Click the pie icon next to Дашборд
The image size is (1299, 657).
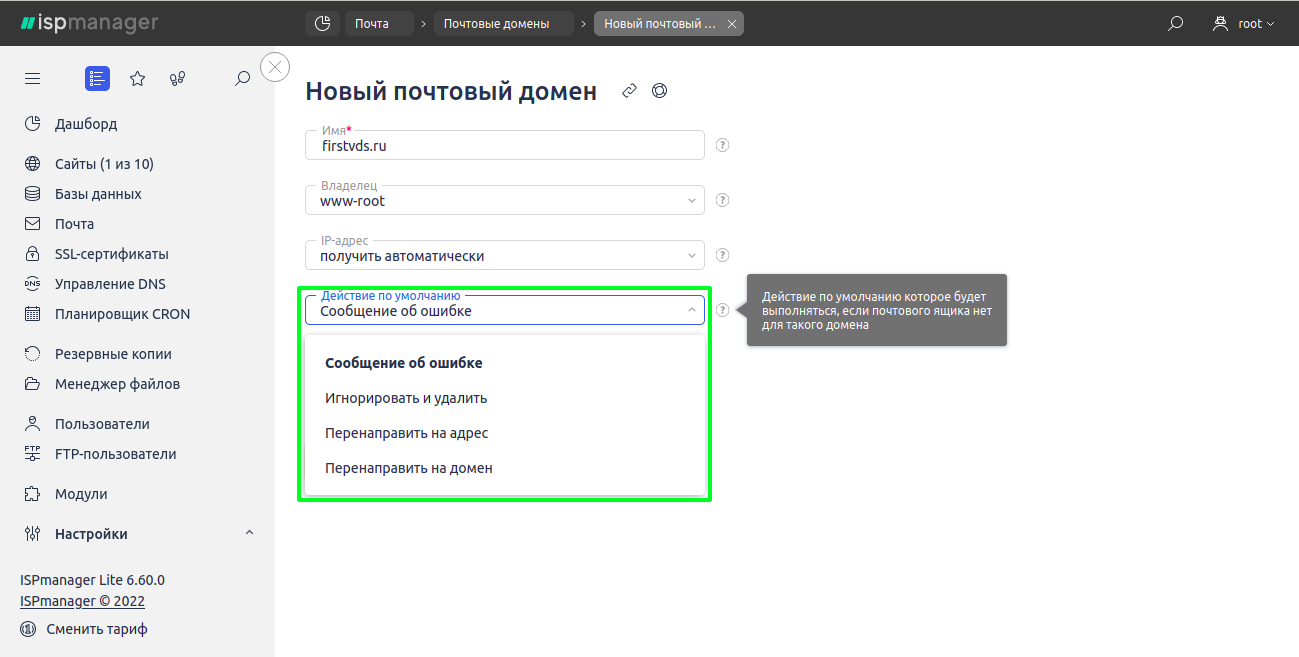pyautogui.click(x=32, y=124)
